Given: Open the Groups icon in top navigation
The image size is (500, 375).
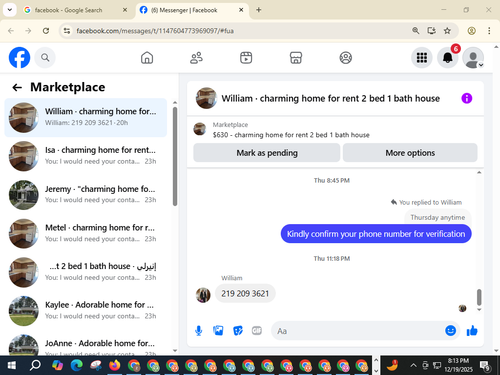Looking at the screenshot, I should click(346, 58).
